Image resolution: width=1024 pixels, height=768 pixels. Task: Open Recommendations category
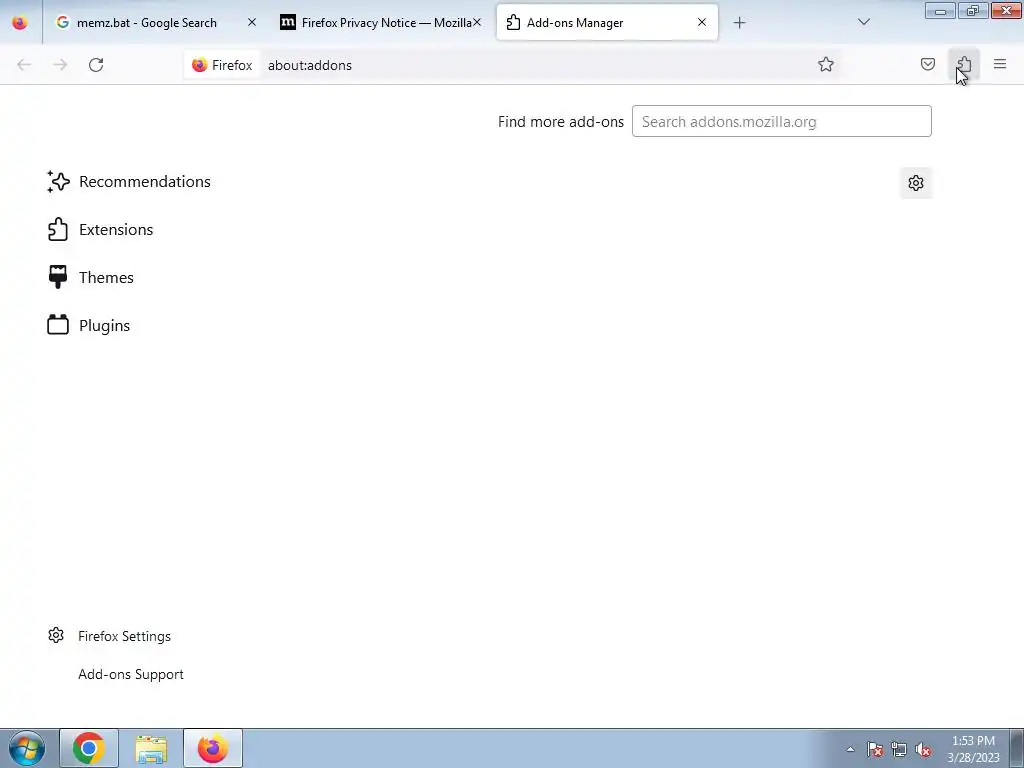pos(129,182)
